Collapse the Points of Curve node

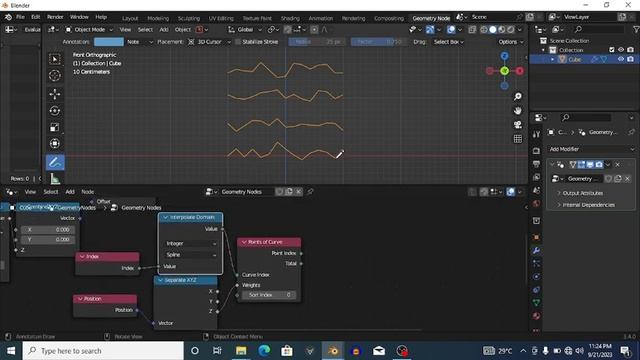coord(244,242)
